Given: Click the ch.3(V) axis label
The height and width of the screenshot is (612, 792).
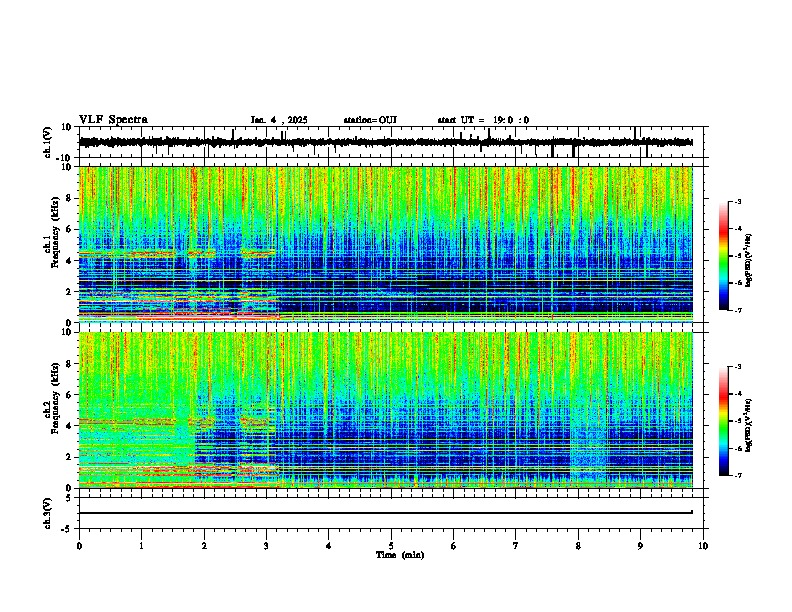Looking at the screenshot, I should [48, 513].
